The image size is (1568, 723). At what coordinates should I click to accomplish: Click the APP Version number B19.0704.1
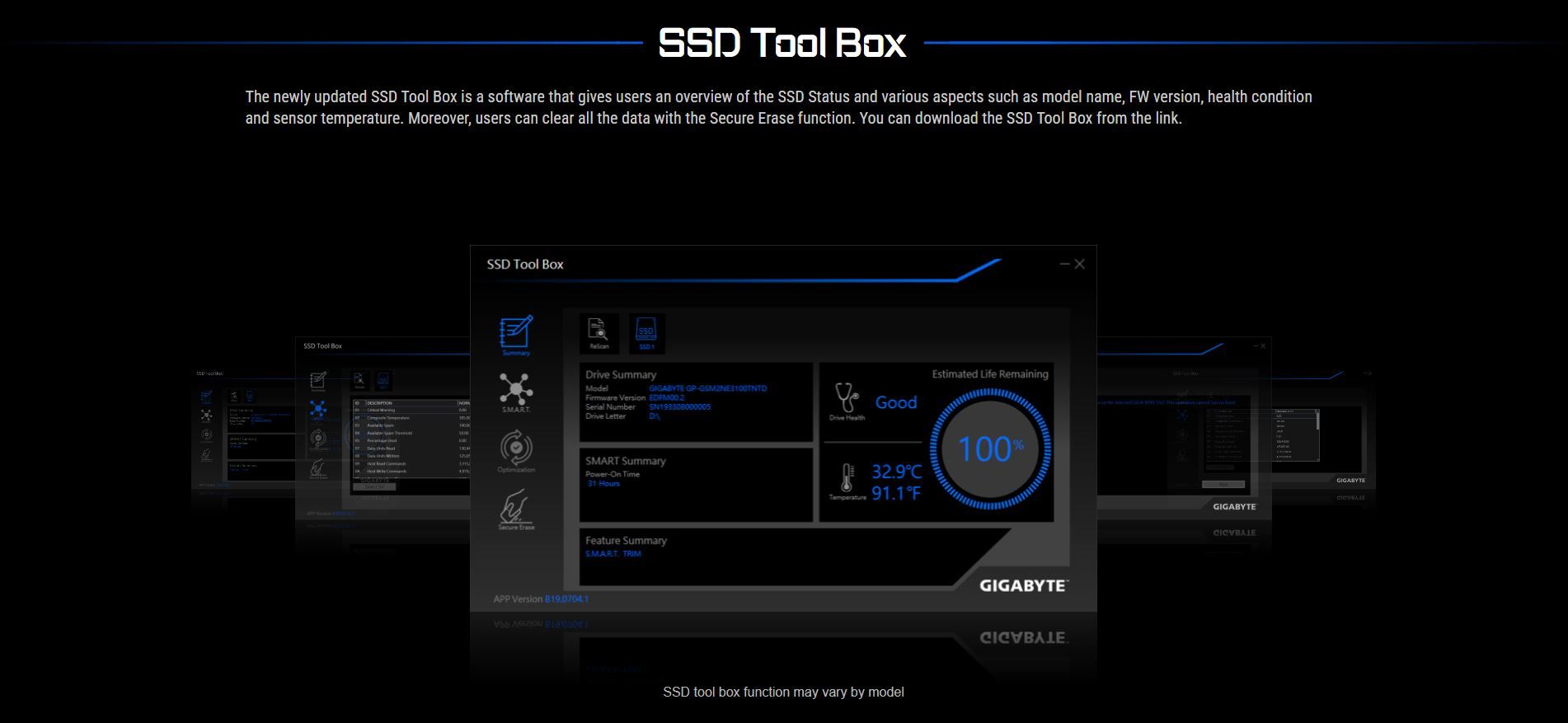coord(566,599)
